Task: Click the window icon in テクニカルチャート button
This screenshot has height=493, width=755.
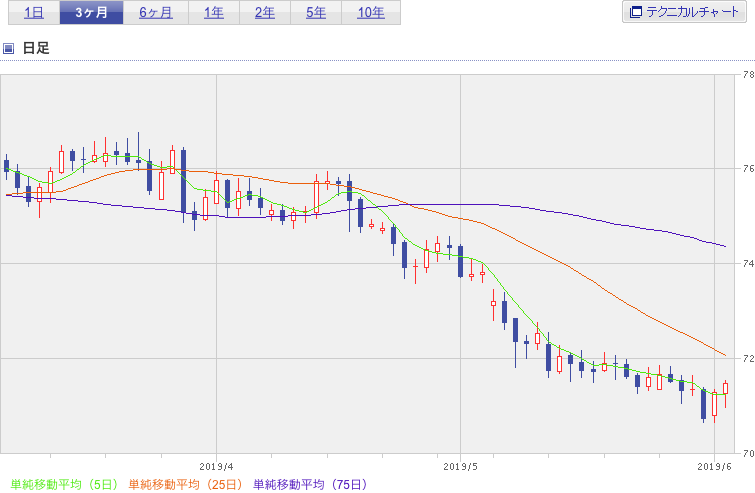Action: [x=636, y=12]
